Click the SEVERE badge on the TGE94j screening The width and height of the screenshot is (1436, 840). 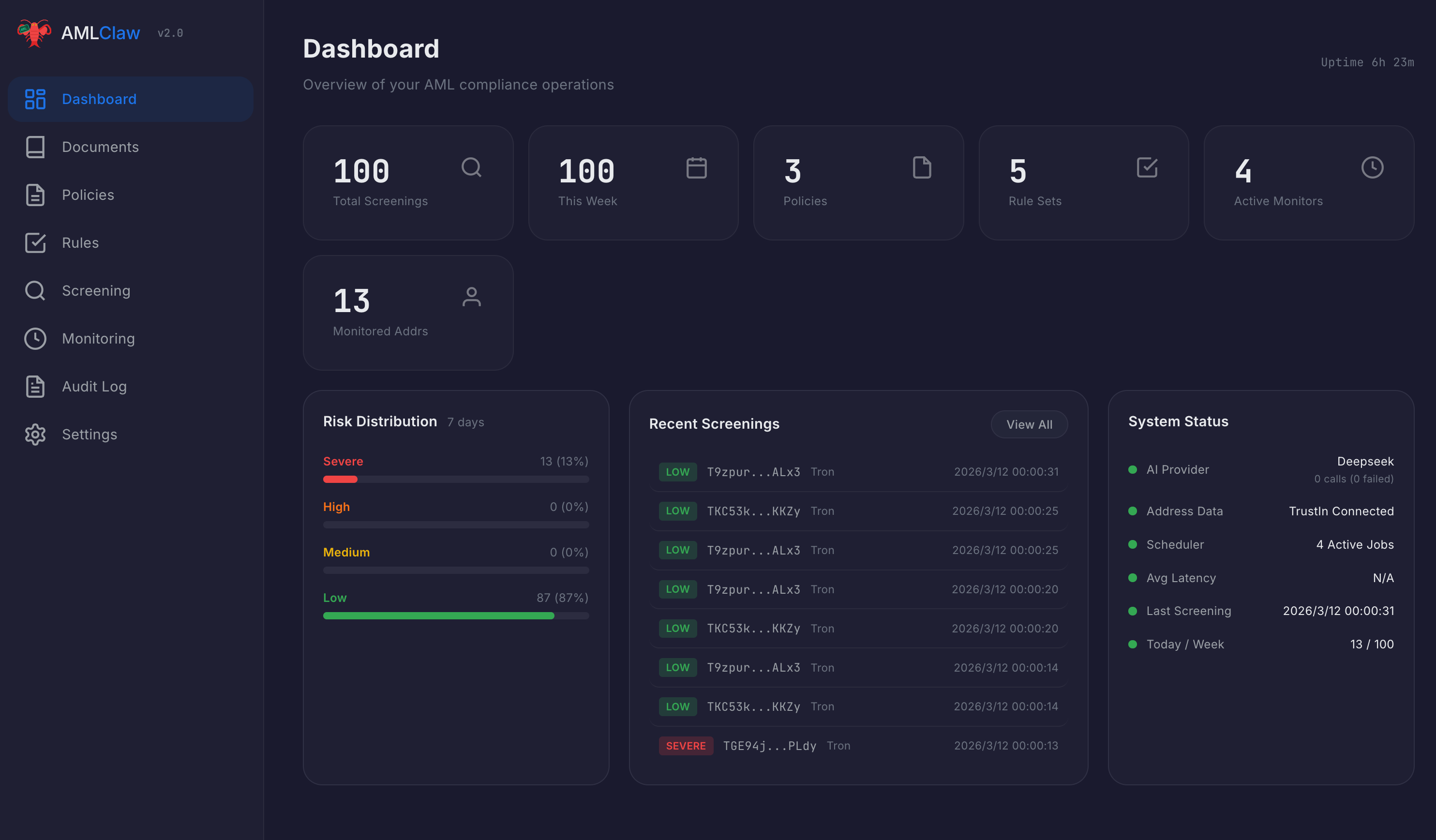(686, 745)
